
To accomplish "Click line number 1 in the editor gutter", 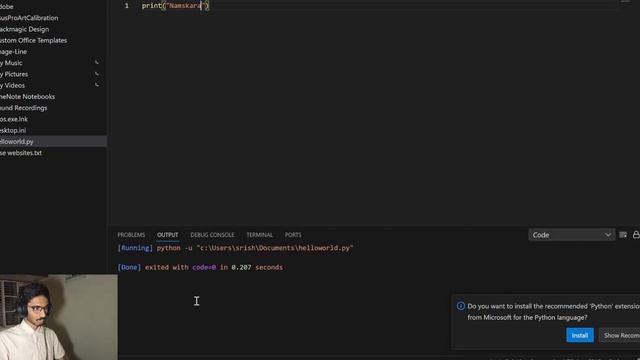I will 127,6.
